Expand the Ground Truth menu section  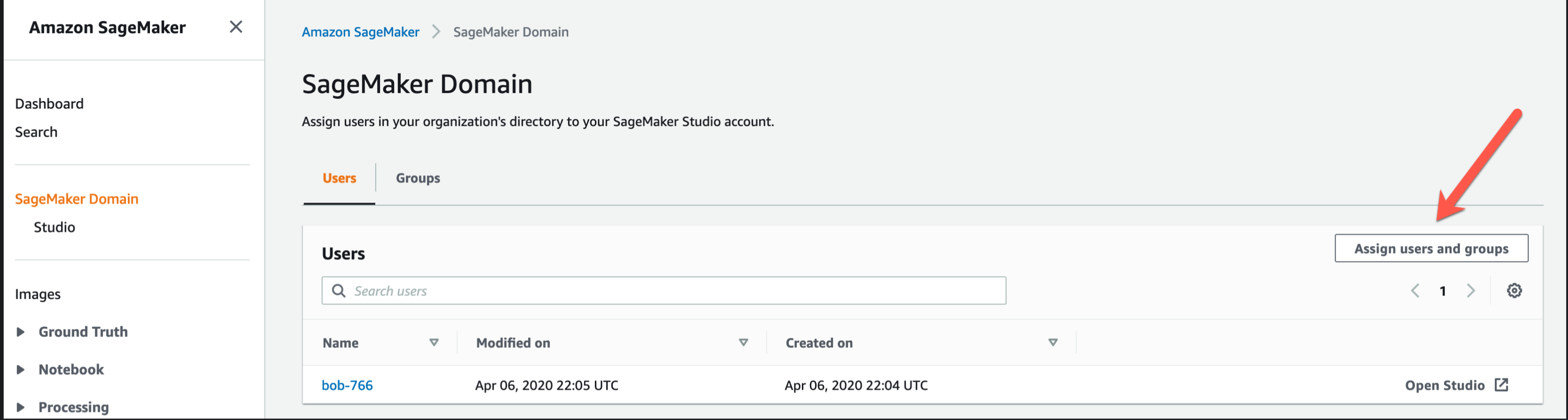[x=21, y=332]
